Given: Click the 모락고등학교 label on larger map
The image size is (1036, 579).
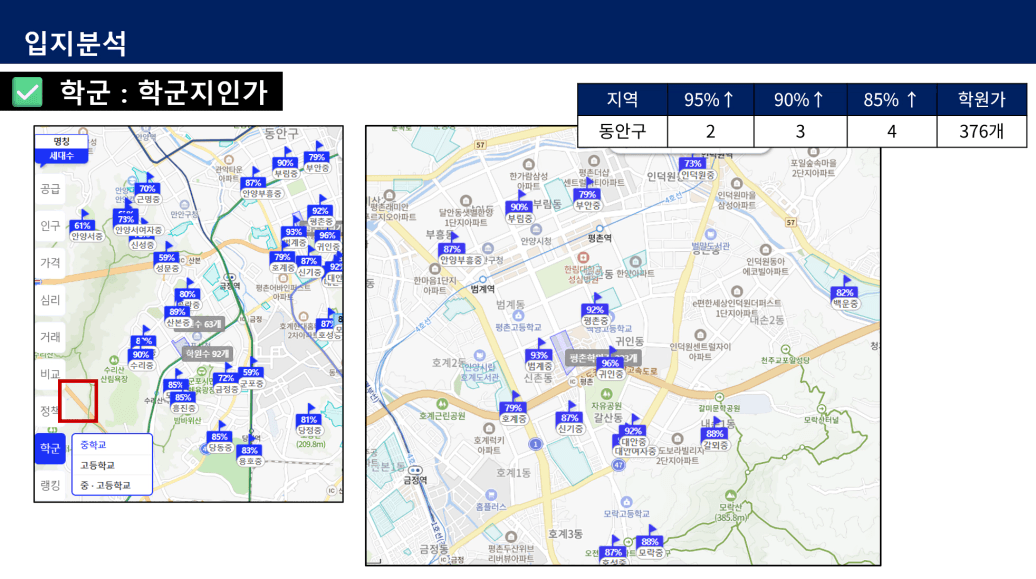Looking at the screenshot, I should (626, 514).
